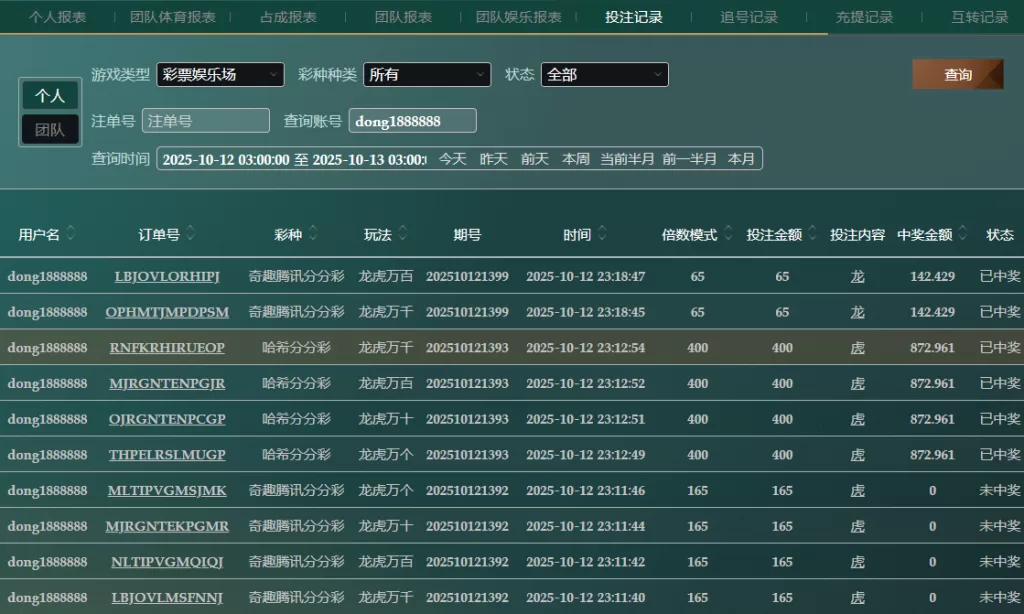Click the 注单号 input field
Screen dimensions: 1024x614
(206, 121)
